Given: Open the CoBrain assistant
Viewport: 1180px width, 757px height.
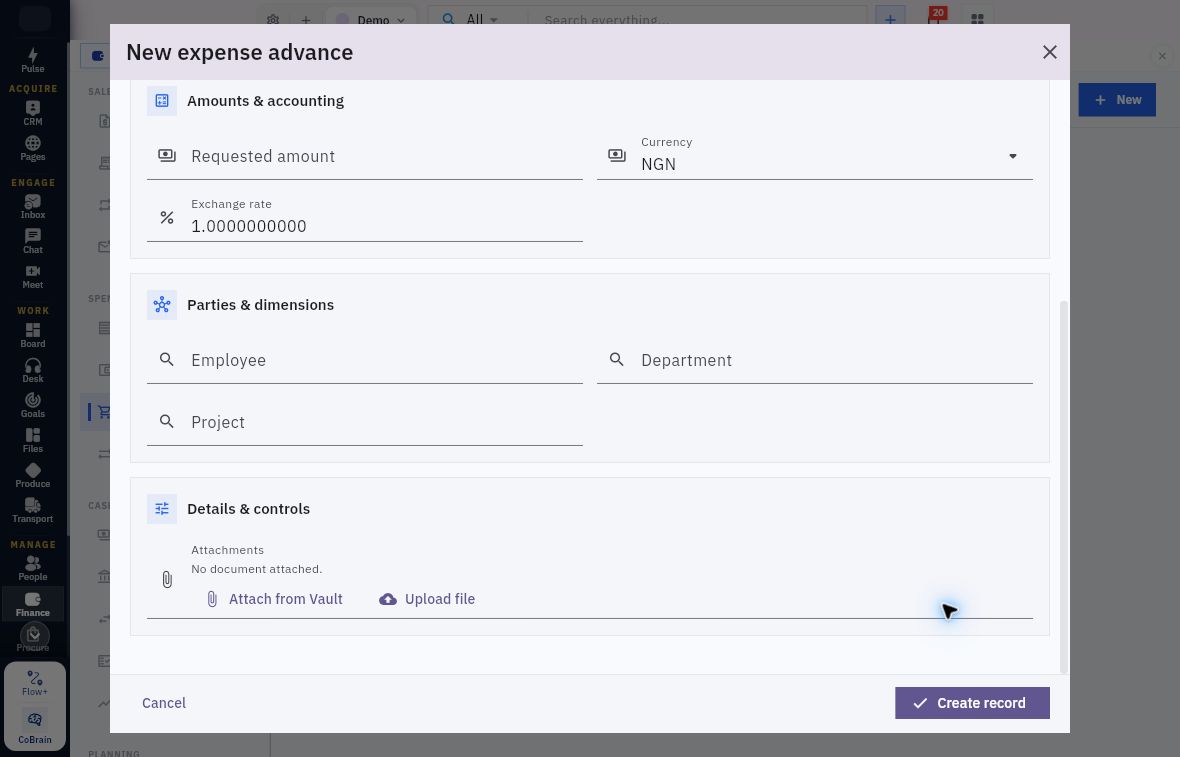Looking at the screenshot, I should [x=35, y=728].
